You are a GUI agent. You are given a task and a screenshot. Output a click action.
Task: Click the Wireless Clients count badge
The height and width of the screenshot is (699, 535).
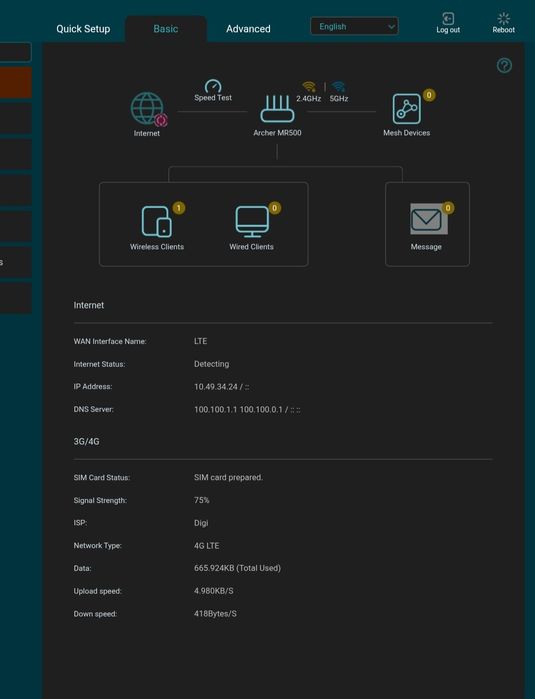[x=179, y=208]
